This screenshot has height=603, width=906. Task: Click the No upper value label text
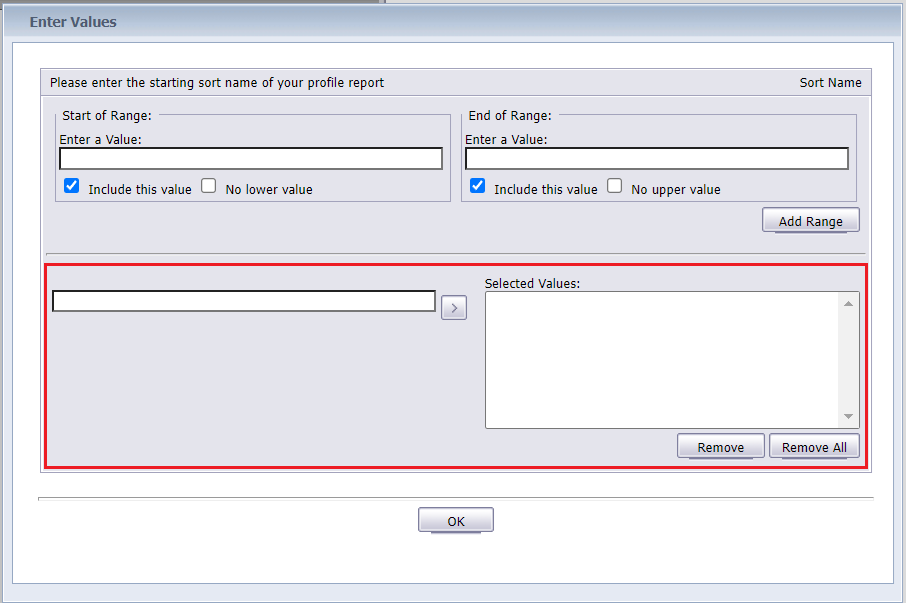(675, 189)
